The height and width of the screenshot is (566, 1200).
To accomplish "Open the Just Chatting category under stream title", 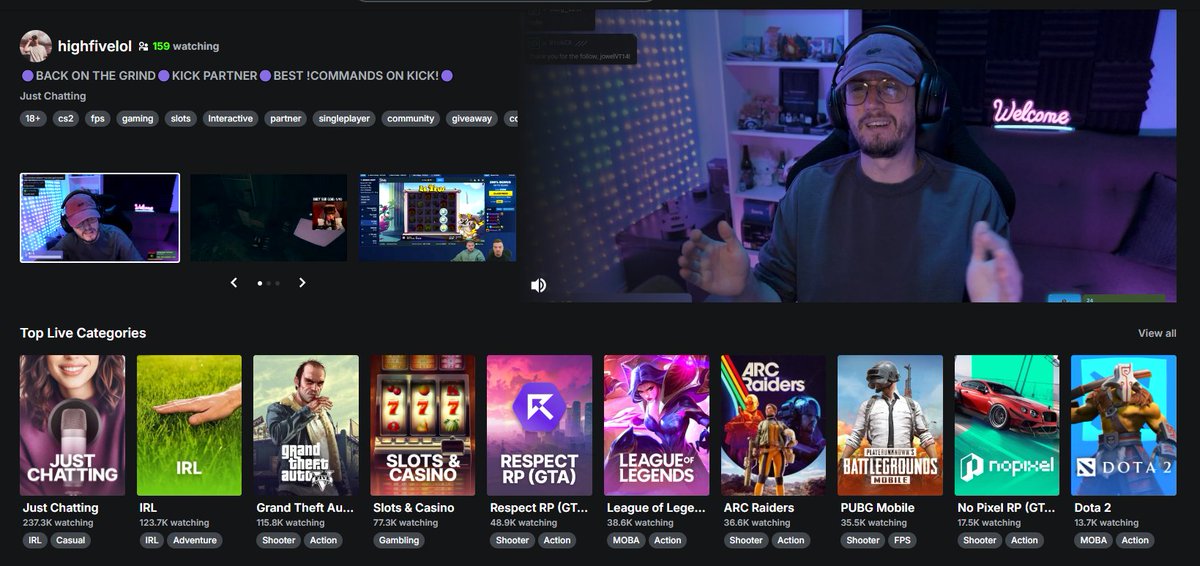I will pos(53,96).
